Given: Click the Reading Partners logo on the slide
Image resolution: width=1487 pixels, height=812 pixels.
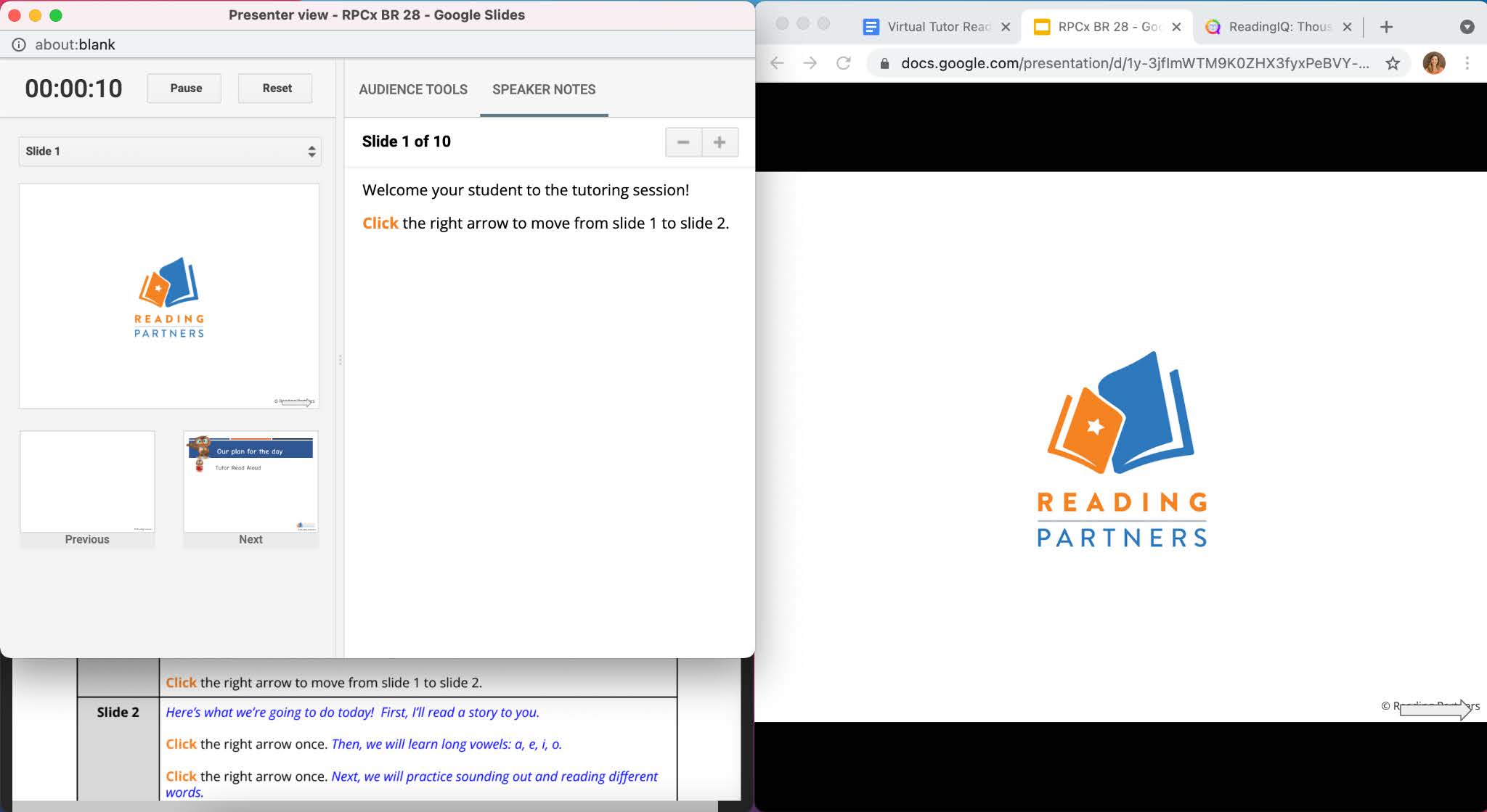Looking at the screenshot, I should click(1122, 449).
